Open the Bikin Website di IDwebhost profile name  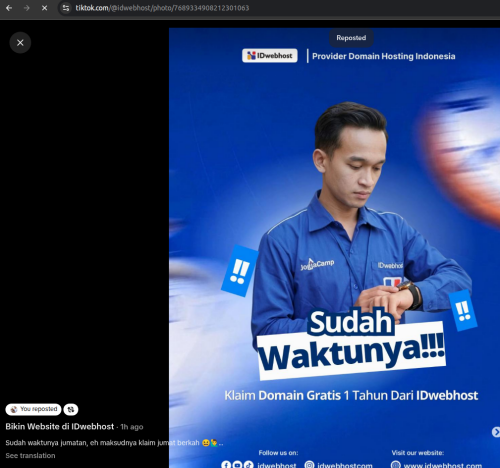(x=60, y=427)
